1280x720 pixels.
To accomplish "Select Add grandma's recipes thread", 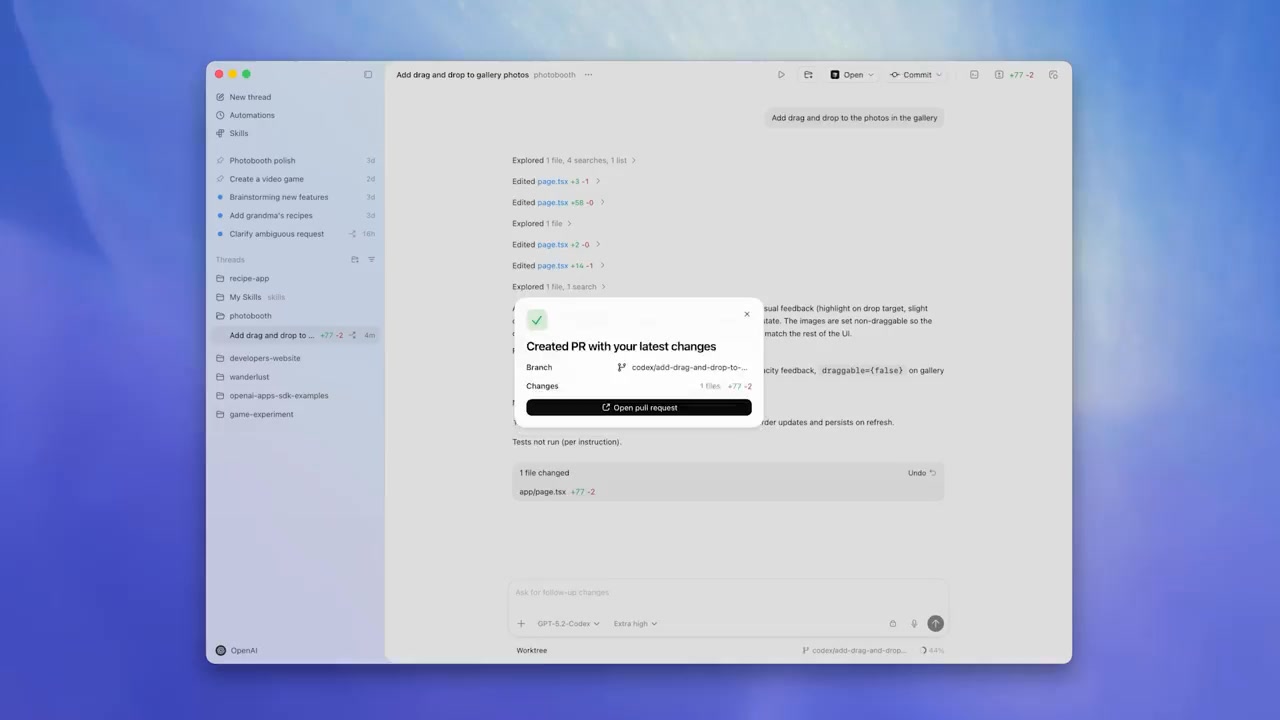I will 271,215.
